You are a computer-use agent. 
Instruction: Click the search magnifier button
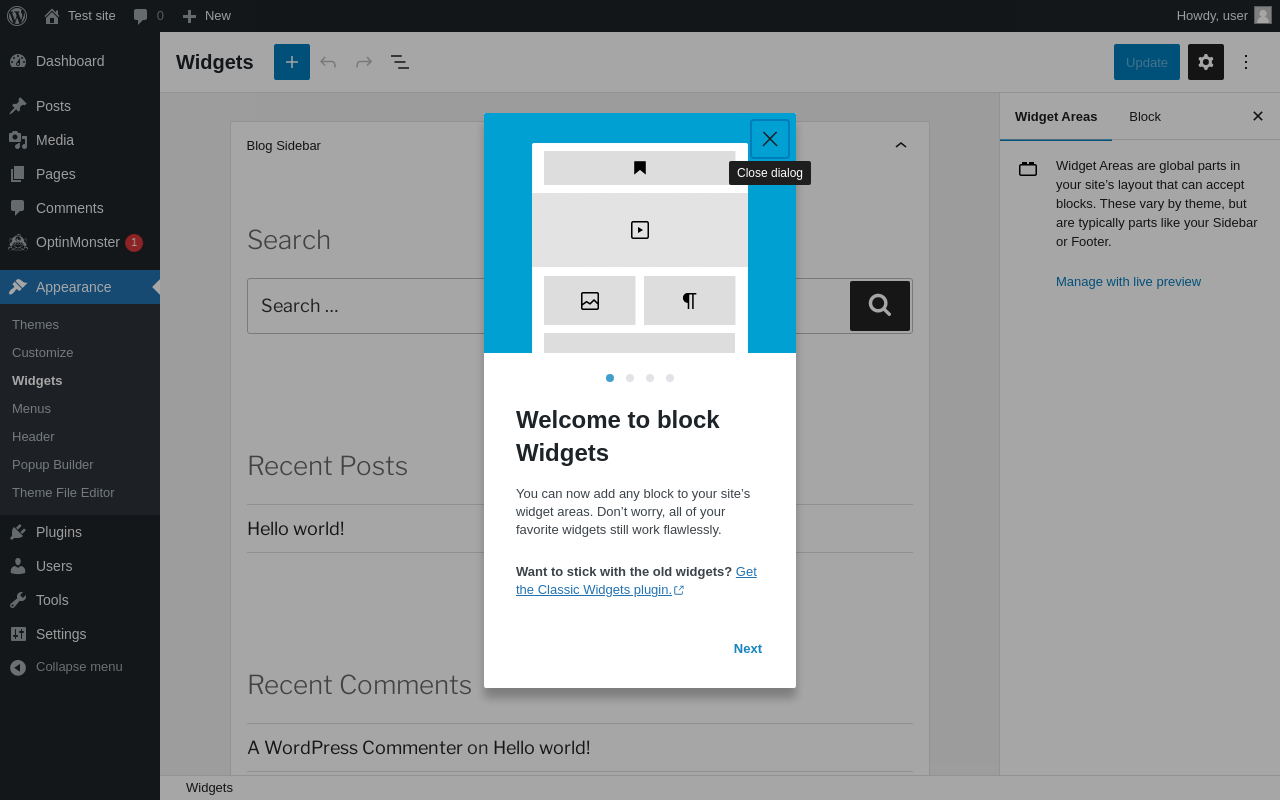[880, 306]
